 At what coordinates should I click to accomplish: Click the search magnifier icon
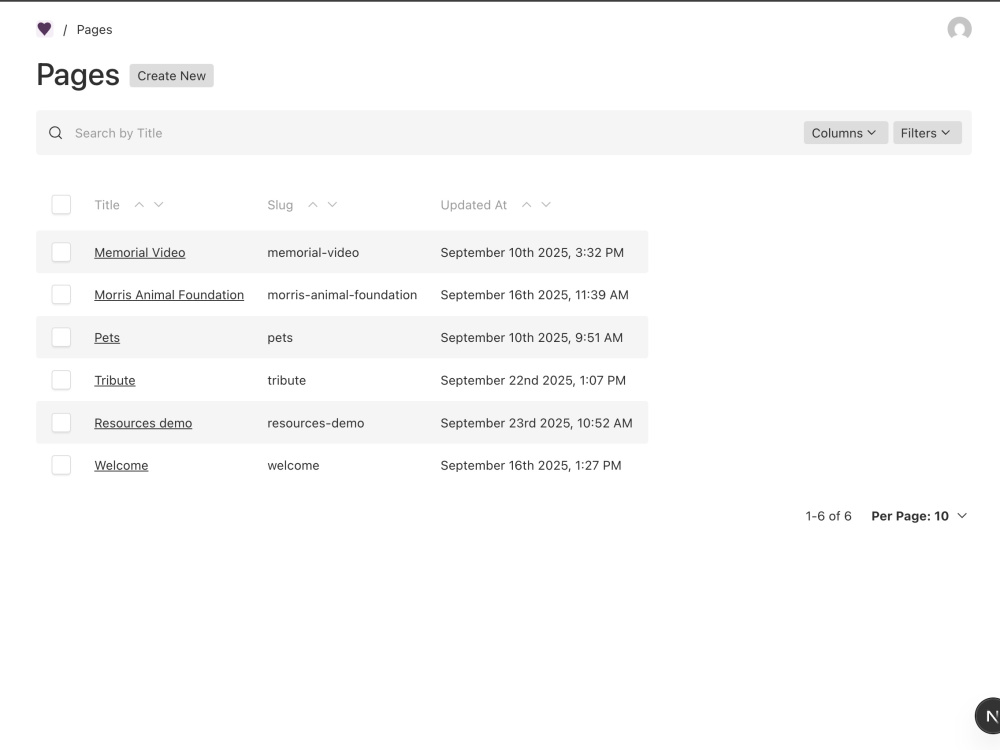[55, 133]
